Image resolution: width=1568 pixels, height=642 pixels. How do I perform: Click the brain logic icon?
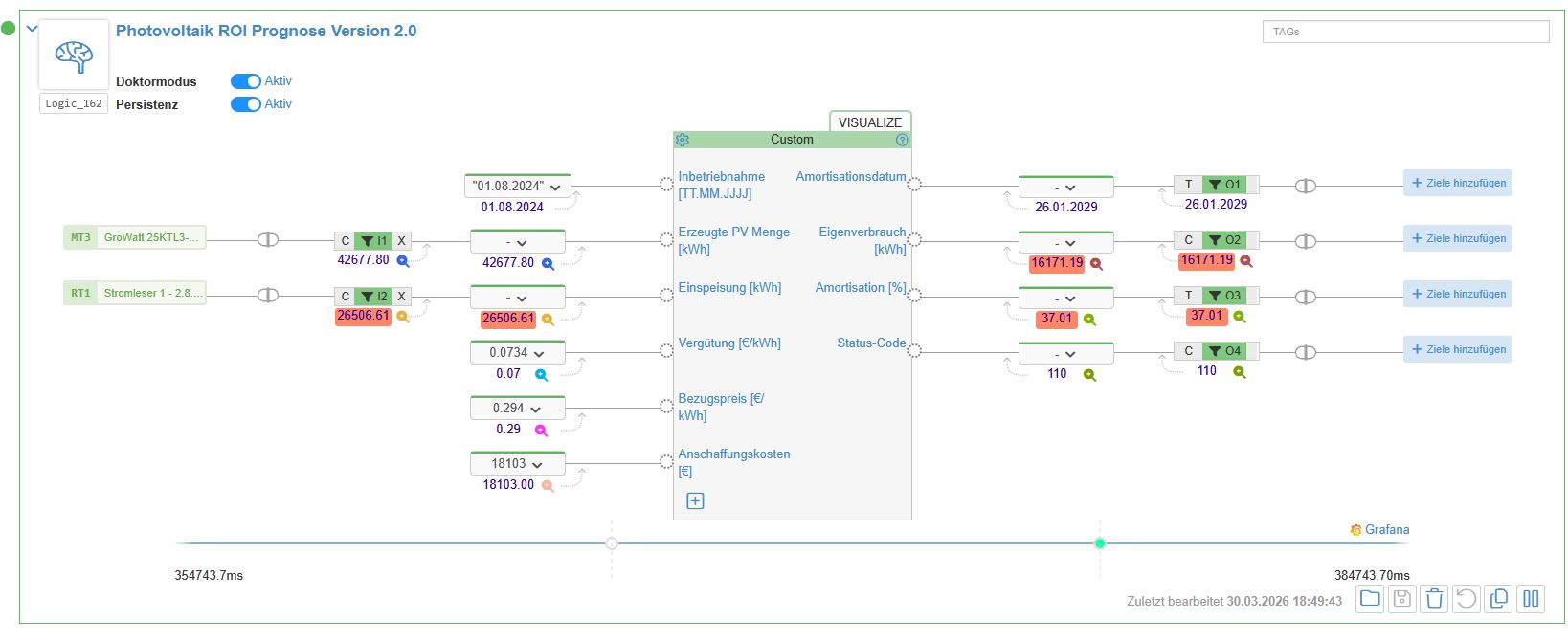pyautogui.click(x=74, y=55)
